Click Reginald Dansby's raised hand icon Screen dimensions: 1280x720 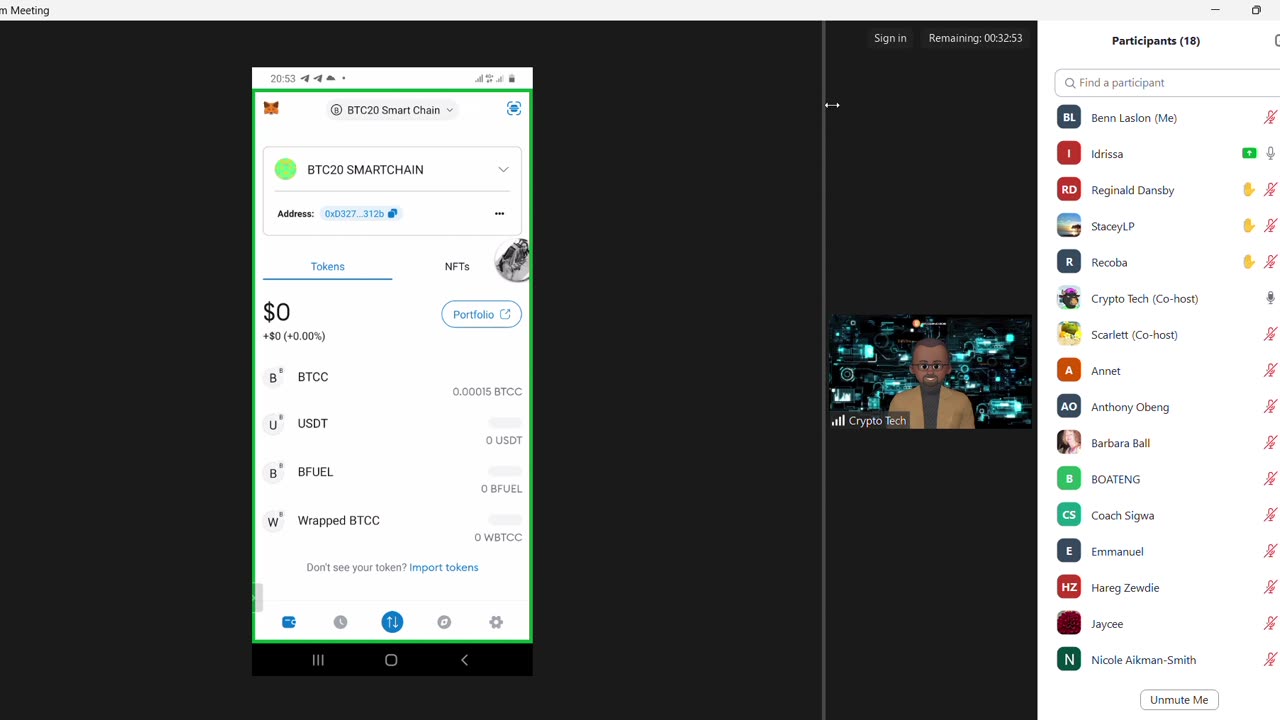(x=1248, y=190)
